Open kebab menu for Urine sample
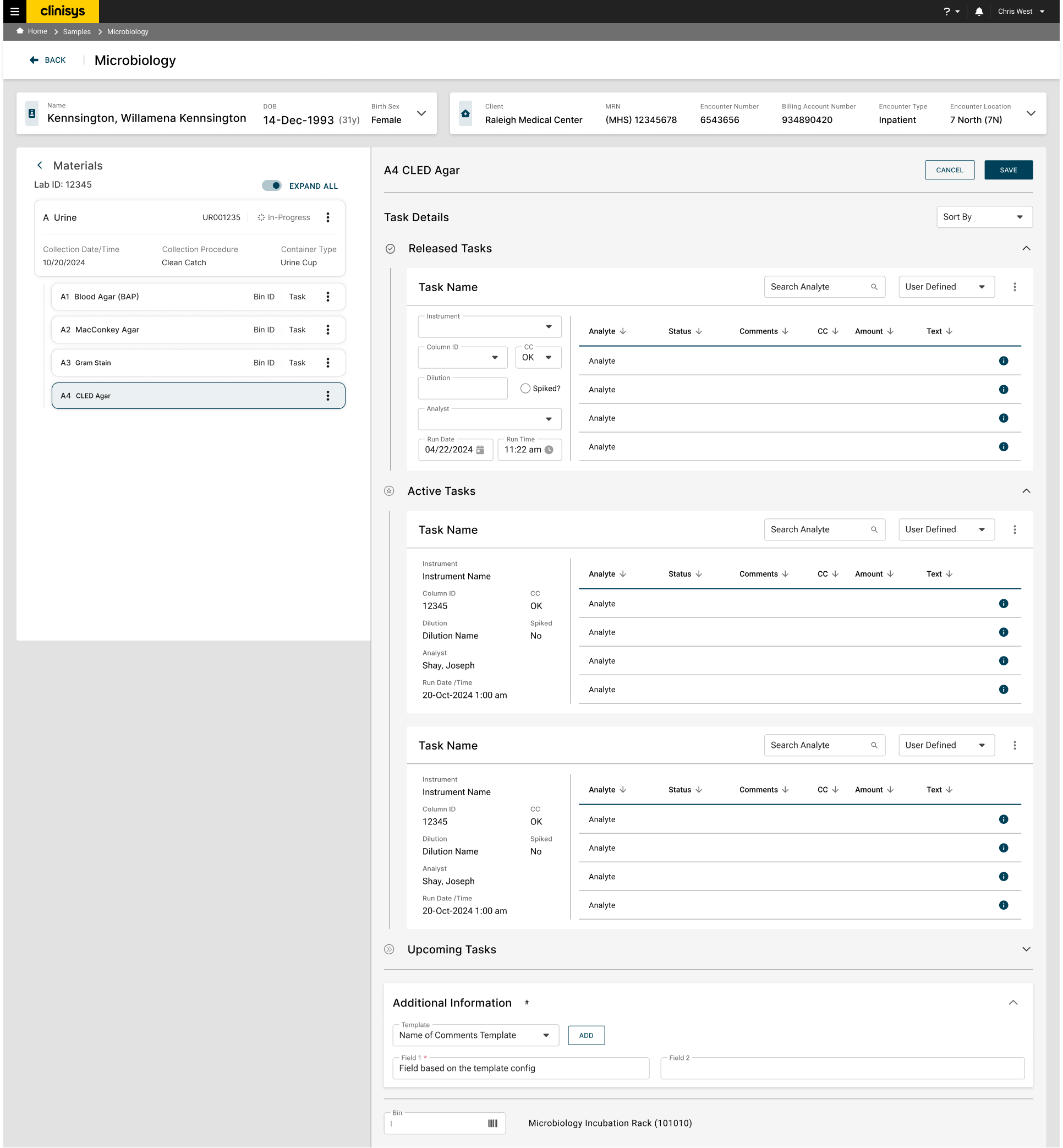1063x1148 pixels. pyautogui.click(x=328, y=217)
